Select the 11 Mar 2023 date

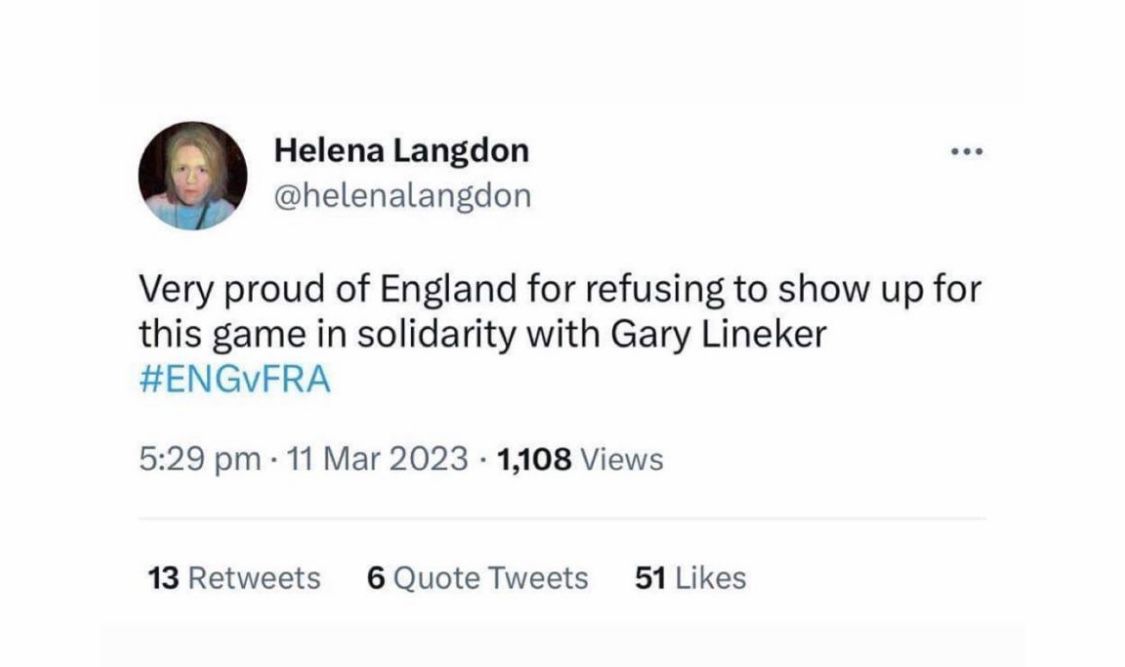click(377, 459)
